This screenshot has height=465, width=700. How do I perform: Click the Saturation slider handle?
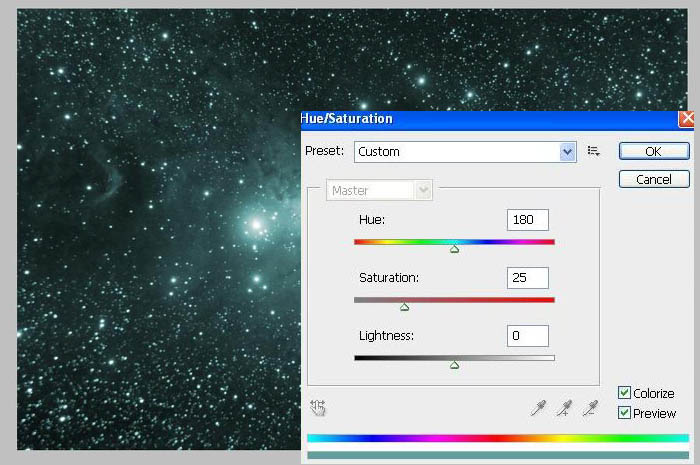(404, 307)
